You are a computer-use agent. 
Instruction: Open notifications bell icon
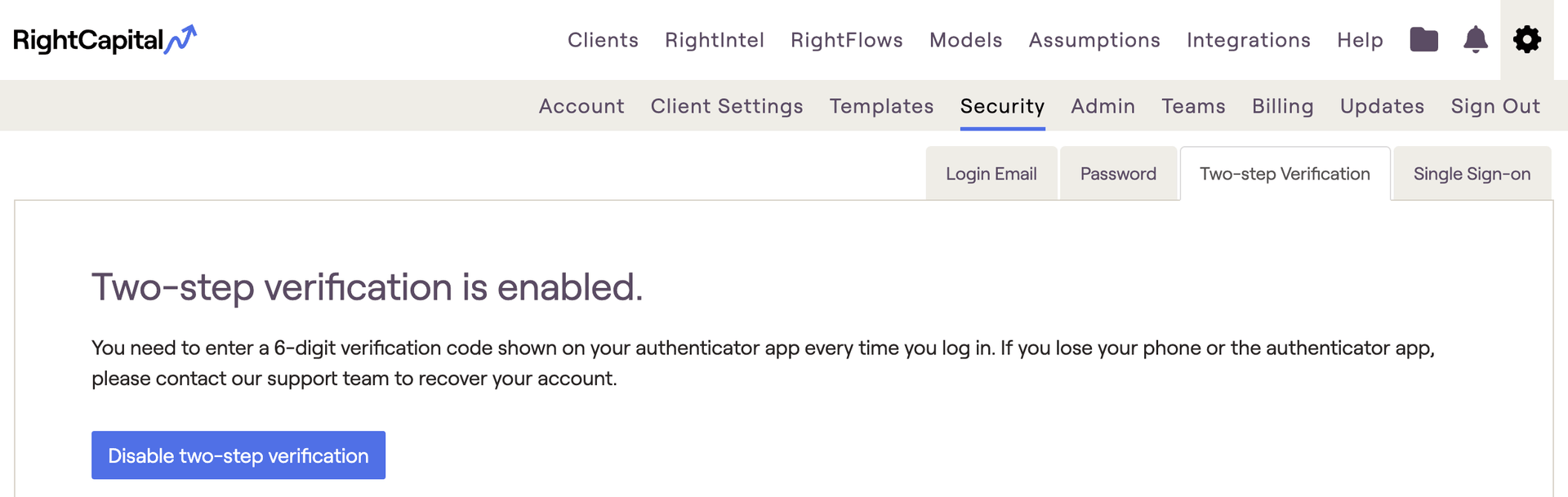click(x=1475, y=39)
